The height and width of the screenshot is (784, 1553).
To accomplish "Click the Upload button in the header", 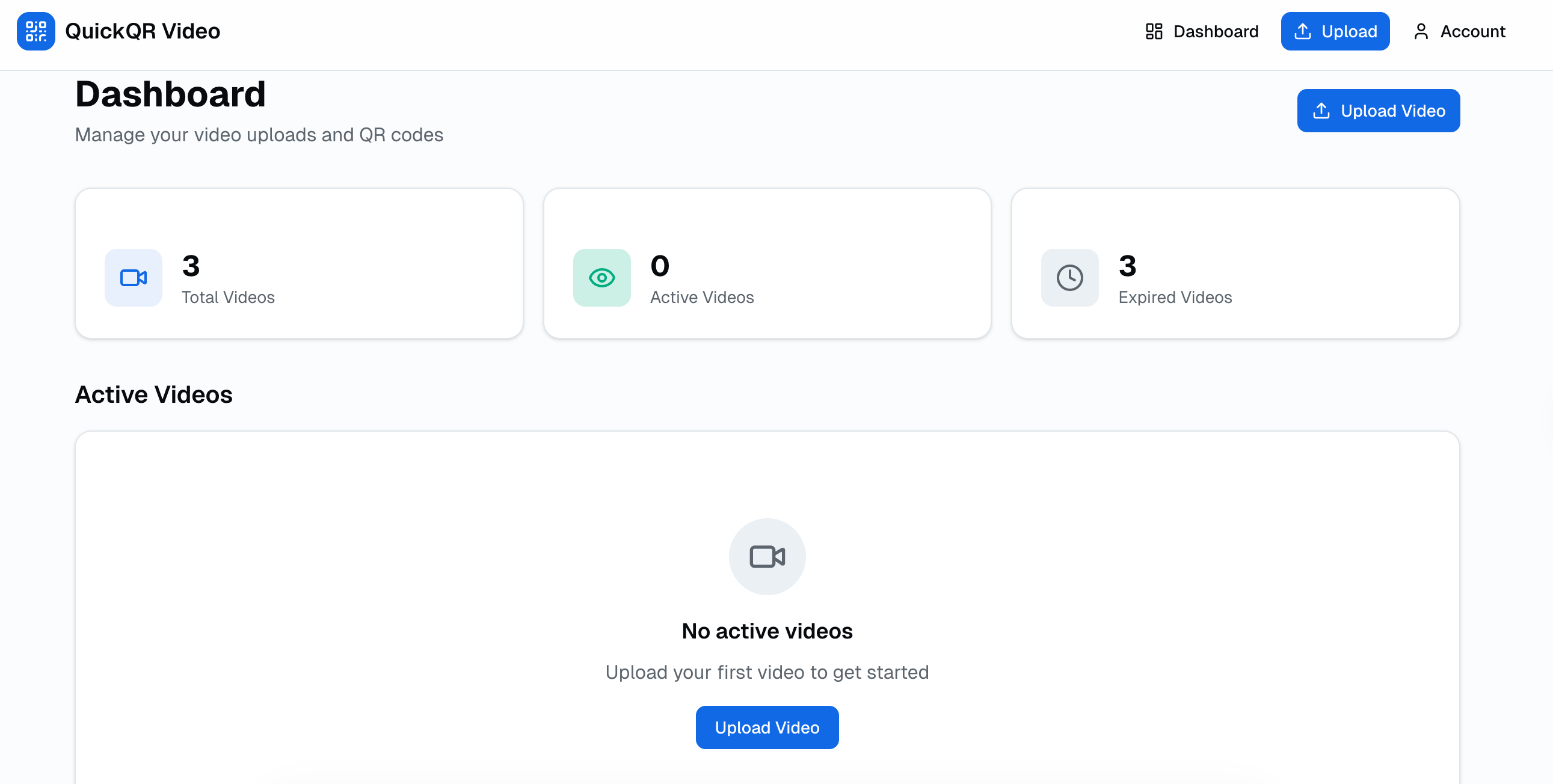I will coord(1335,31).
